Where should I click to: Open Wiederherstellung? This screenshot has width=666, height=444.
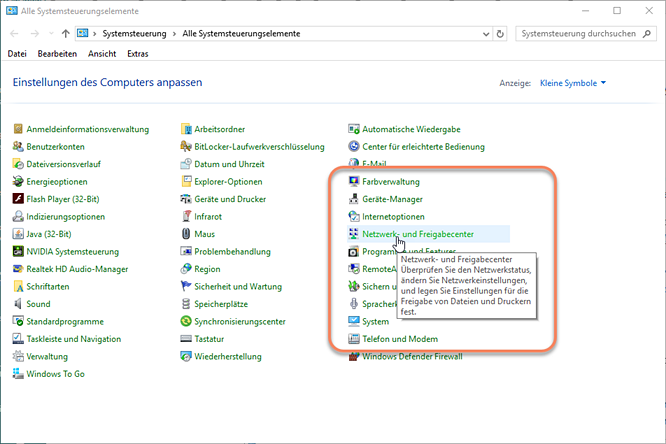[x=228, y=356]
